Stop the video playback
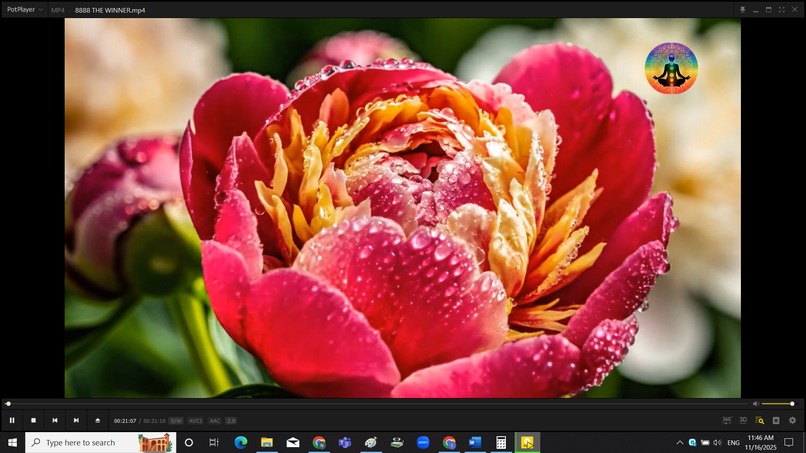This screenshot has height=453, width=806. click(33, 421)
